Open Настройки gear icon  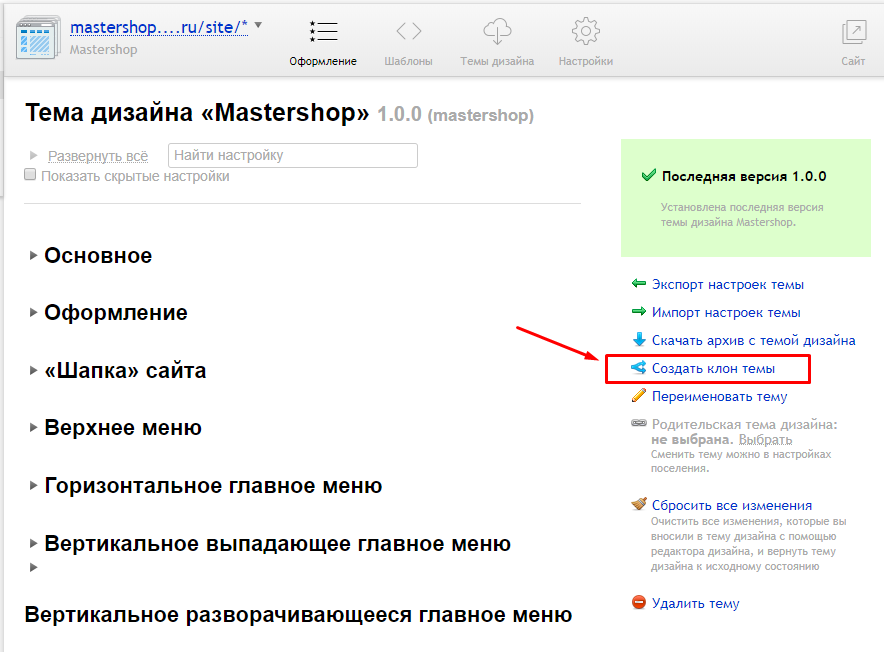tap(586, 32)
